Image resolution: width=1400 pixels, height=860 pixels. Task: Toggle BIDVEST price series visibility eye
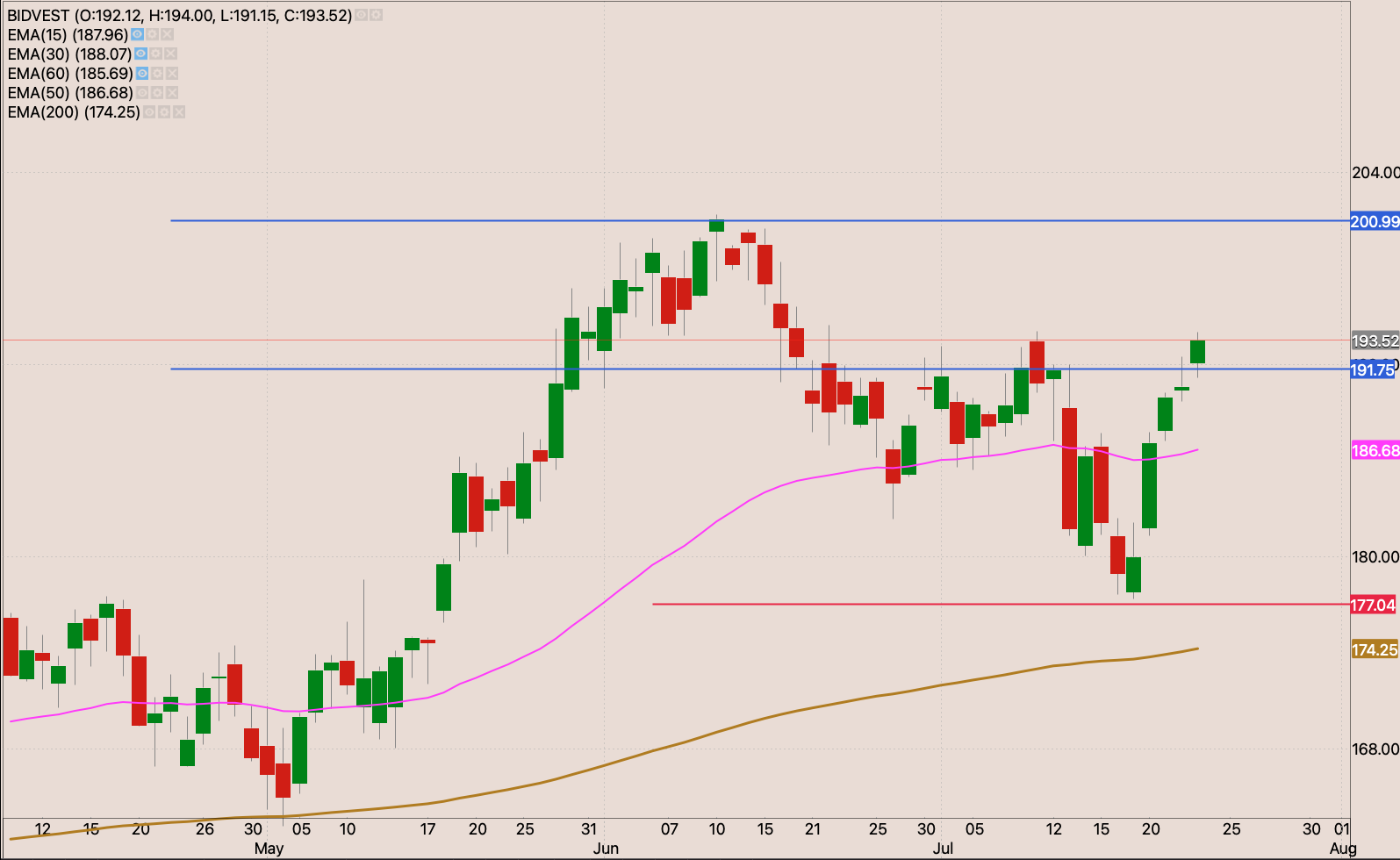(361, 16)
